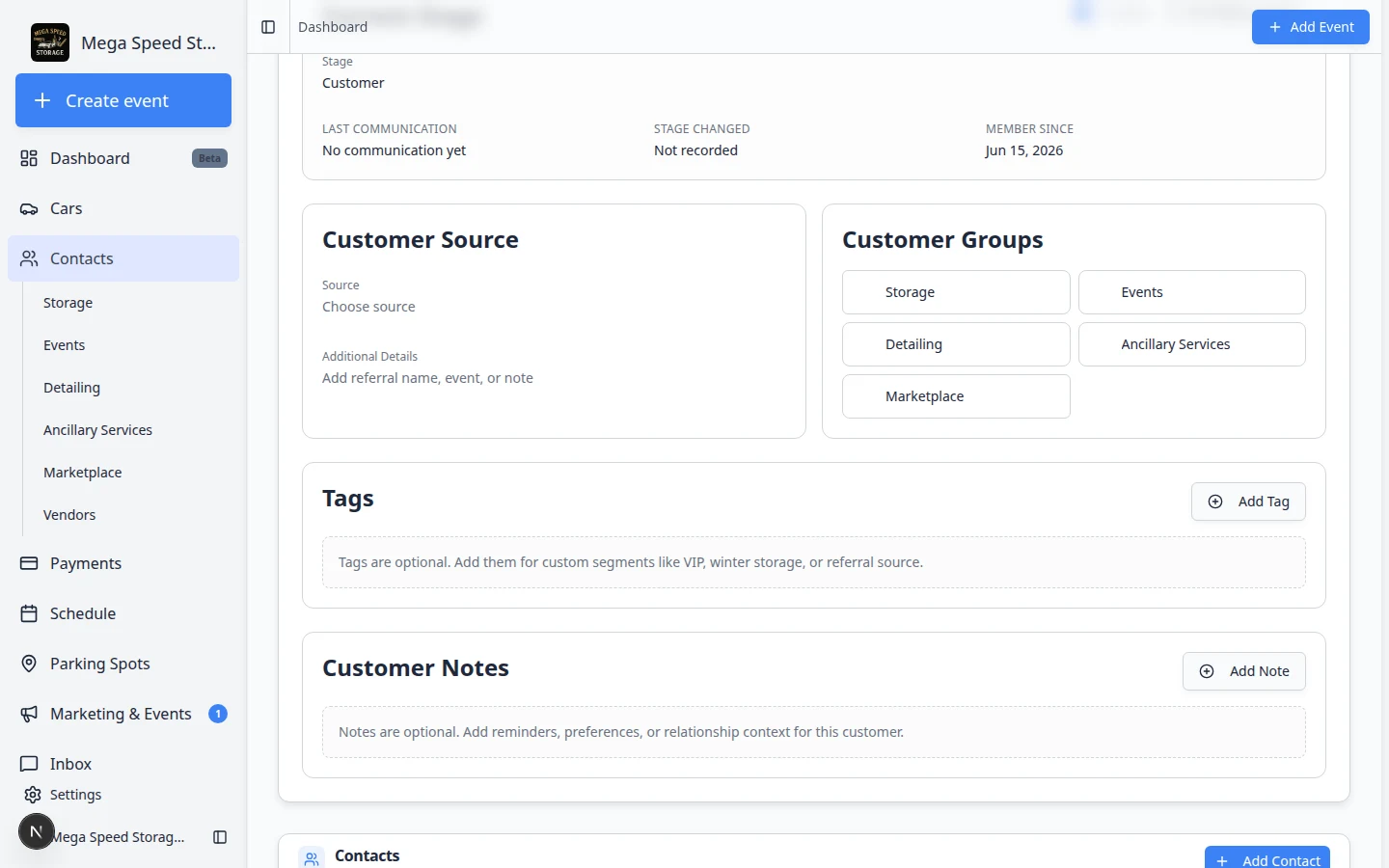The height and width of the screenshot is (868, 1389).
Task: Open the Choose source dropdown
Action: [x=554, y=307]
